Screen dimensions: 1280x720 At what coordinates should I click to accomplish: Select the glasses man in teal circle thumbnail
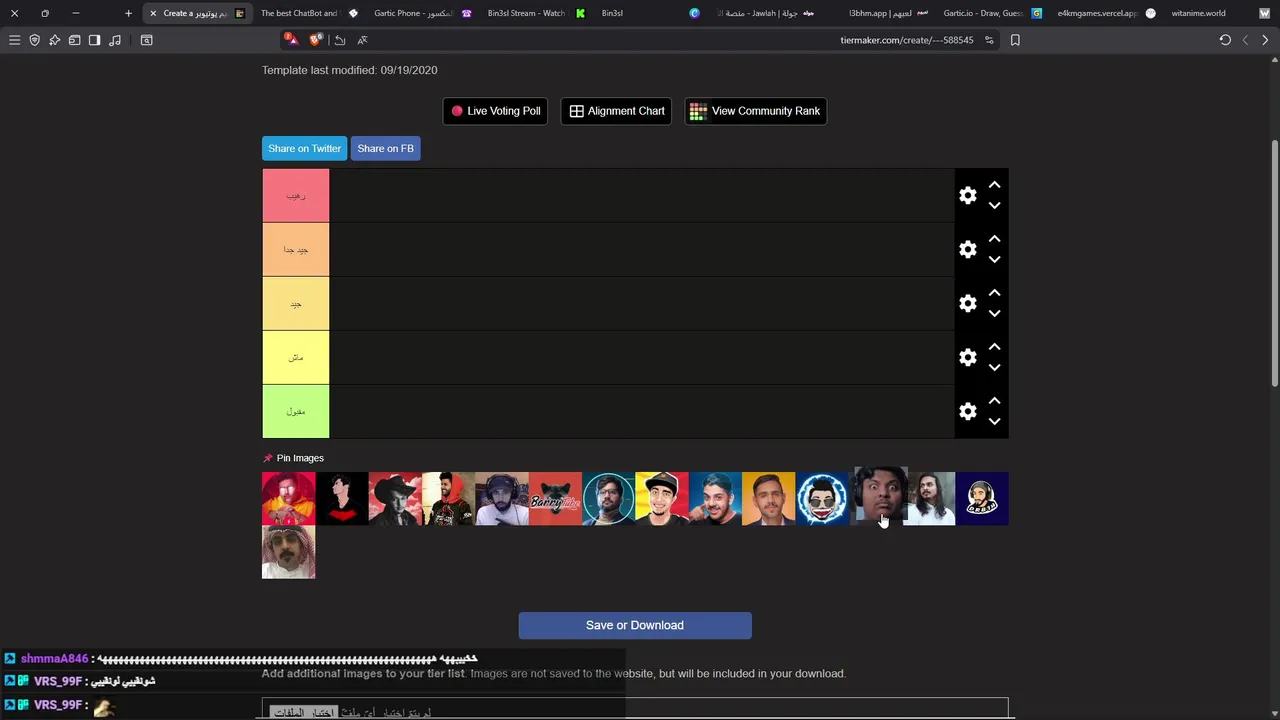609,498
